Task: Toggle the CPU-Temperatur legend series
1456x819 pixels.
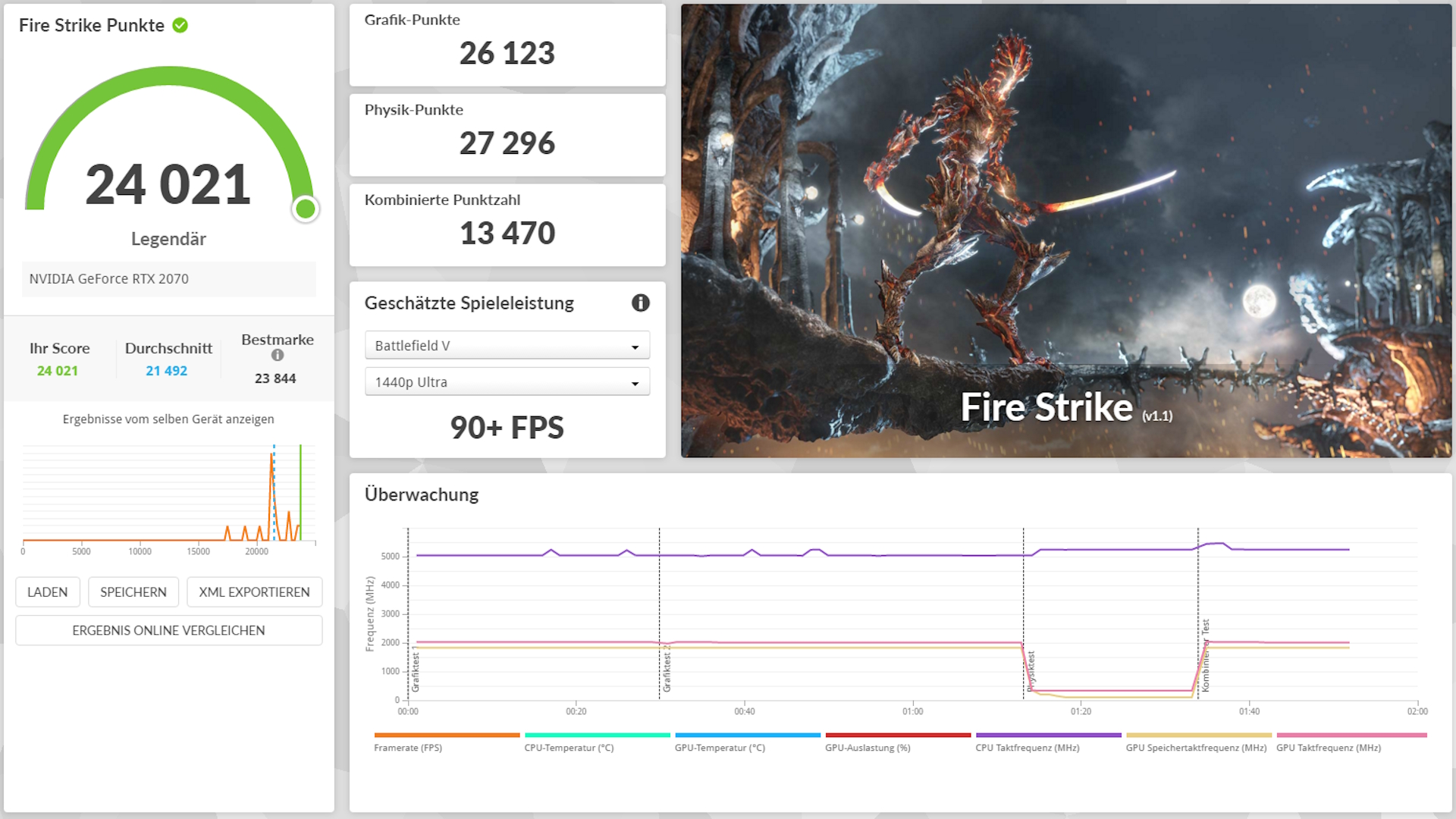Action: tap(569, 748)
